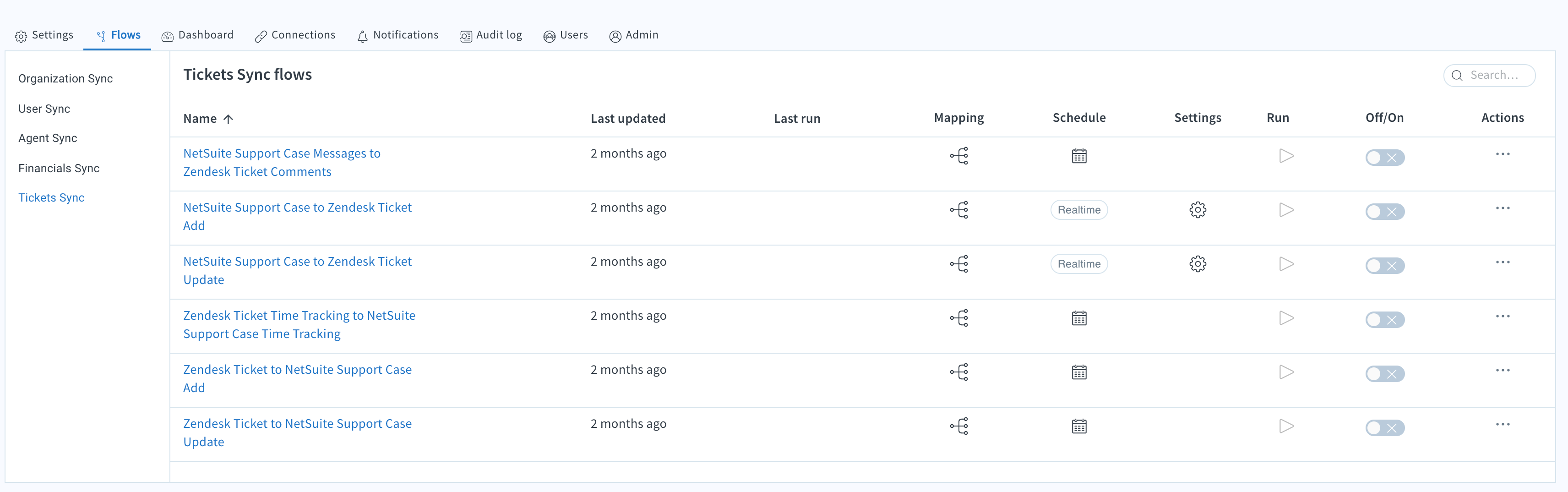Select Organization Sync in the sidebar

pyautogui.click(x=66, y=78)
